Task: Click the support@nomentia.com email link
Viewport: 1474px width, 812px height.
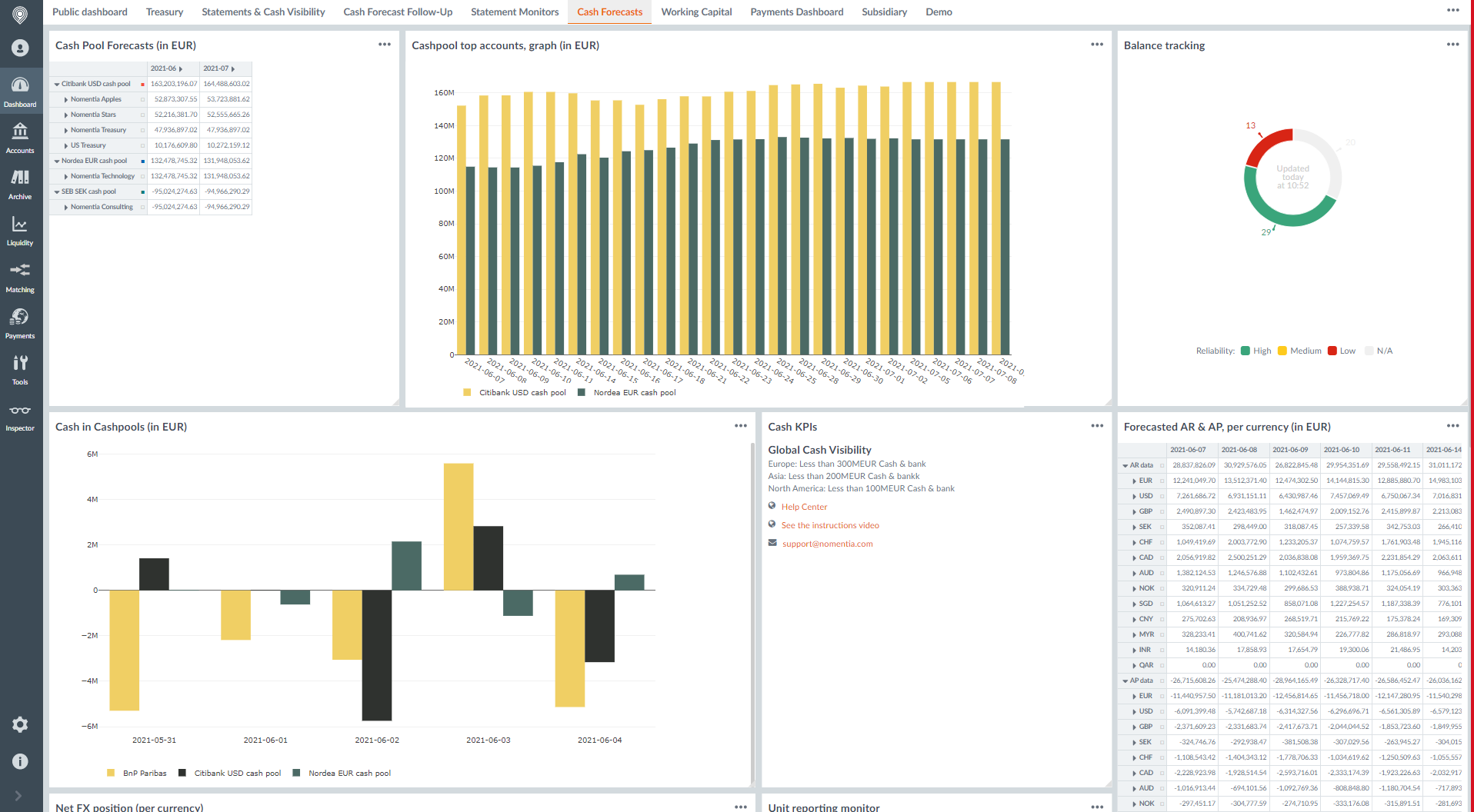Action: (827, 544)
